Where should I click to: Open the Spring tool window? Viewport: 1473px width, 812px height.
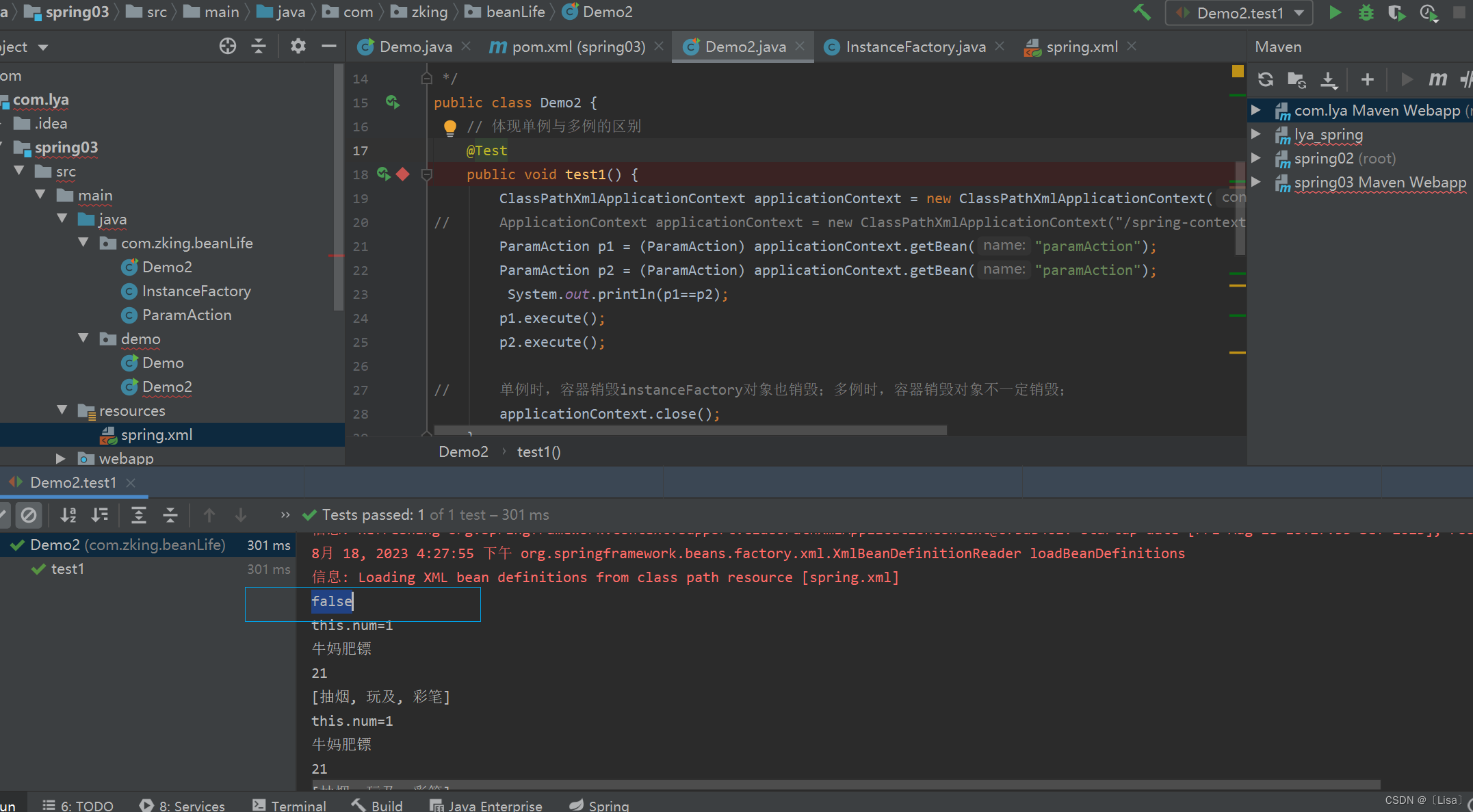click(599, 806)
